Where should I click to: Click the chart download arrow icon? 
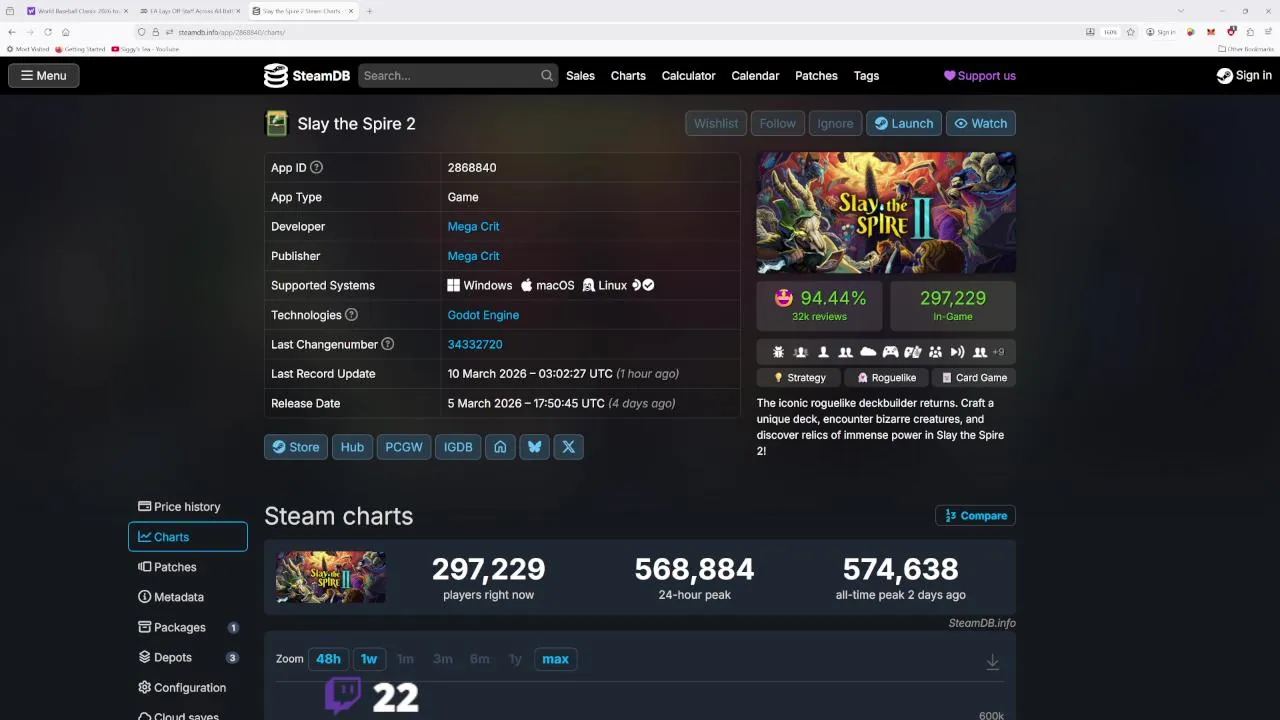click(x=993, y=662)
